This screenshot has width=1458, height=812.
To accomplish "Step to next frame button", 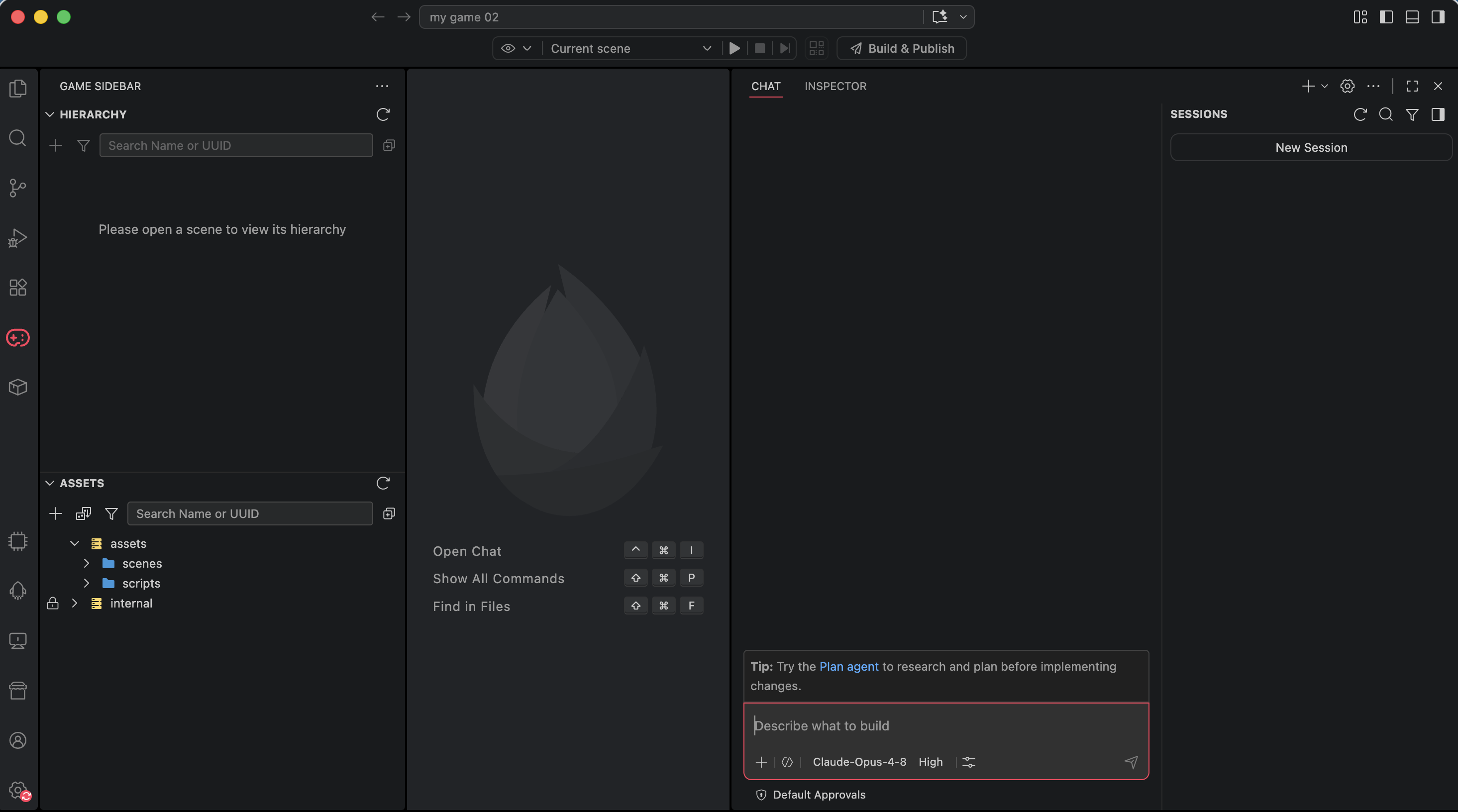I will [784, 48].
